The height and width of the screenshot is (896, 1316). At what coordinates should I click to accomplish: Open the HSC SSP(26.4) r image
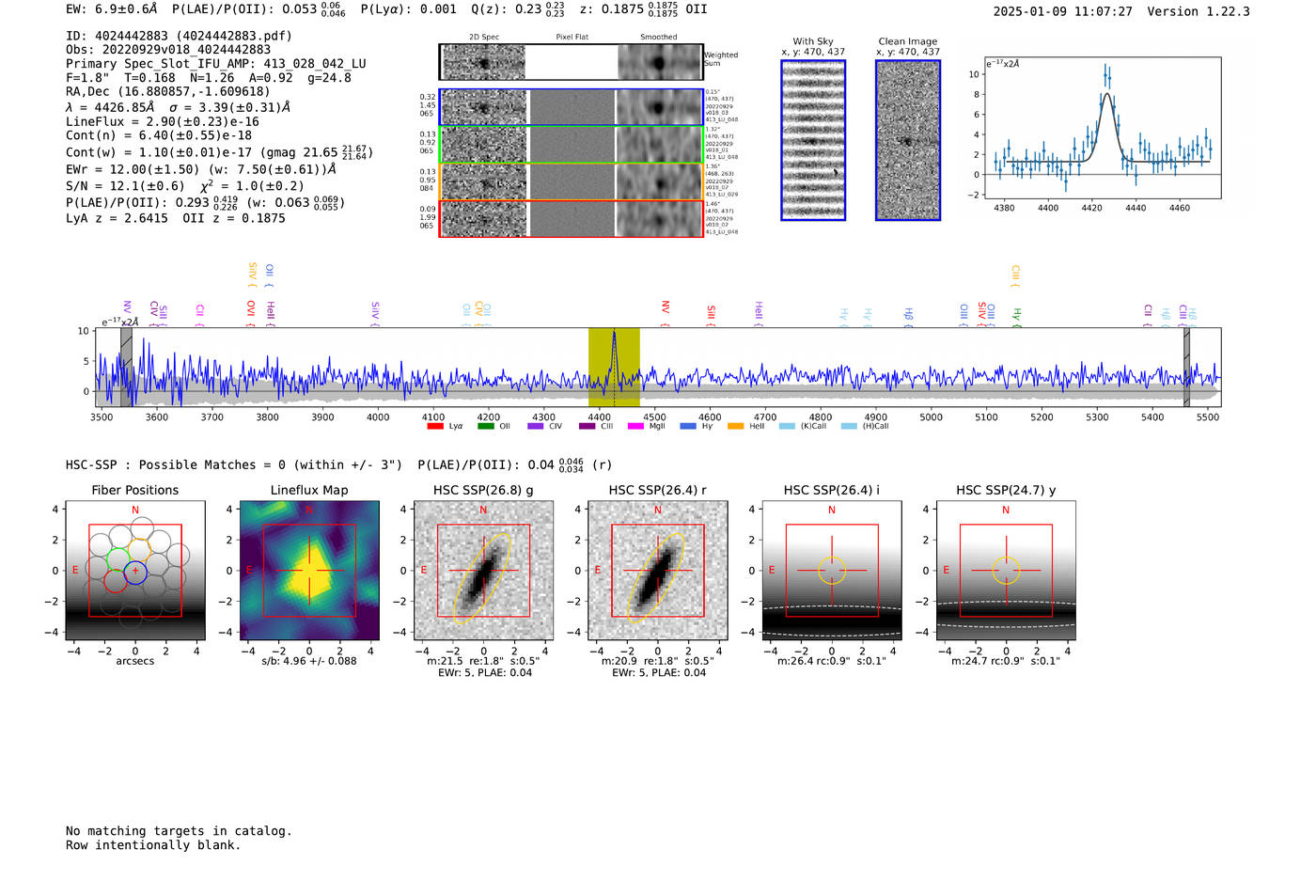[657, 570]
